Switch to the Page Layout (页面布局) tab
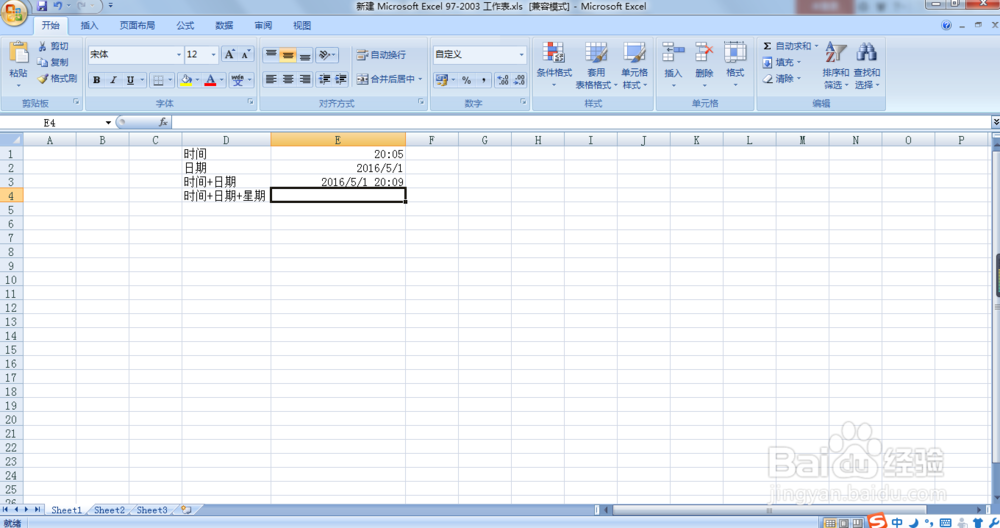 tap(137, 26)
